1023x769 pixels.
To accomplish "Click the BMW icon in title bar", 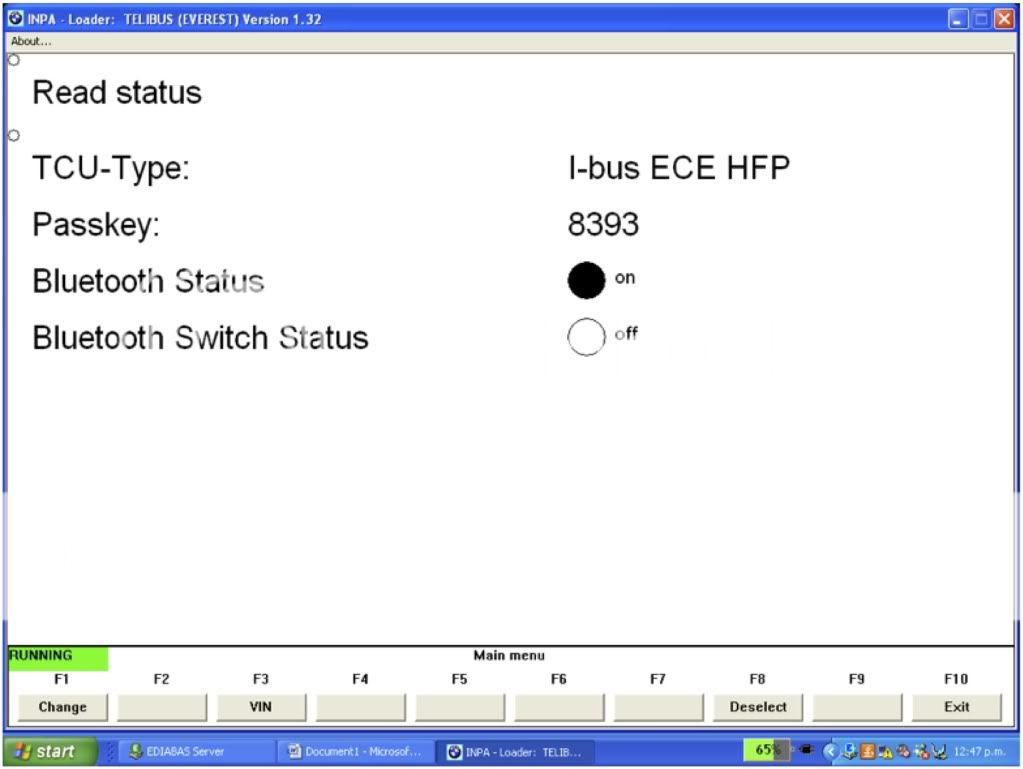I will 14,19.
